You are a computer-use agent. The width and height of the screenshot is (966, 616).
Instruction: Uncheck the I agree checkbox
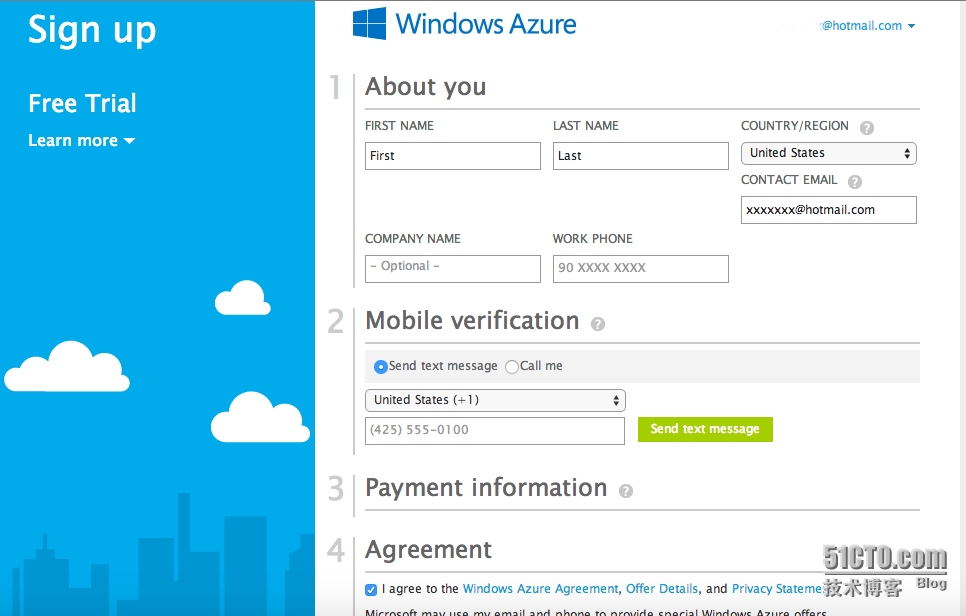(371, 590)
